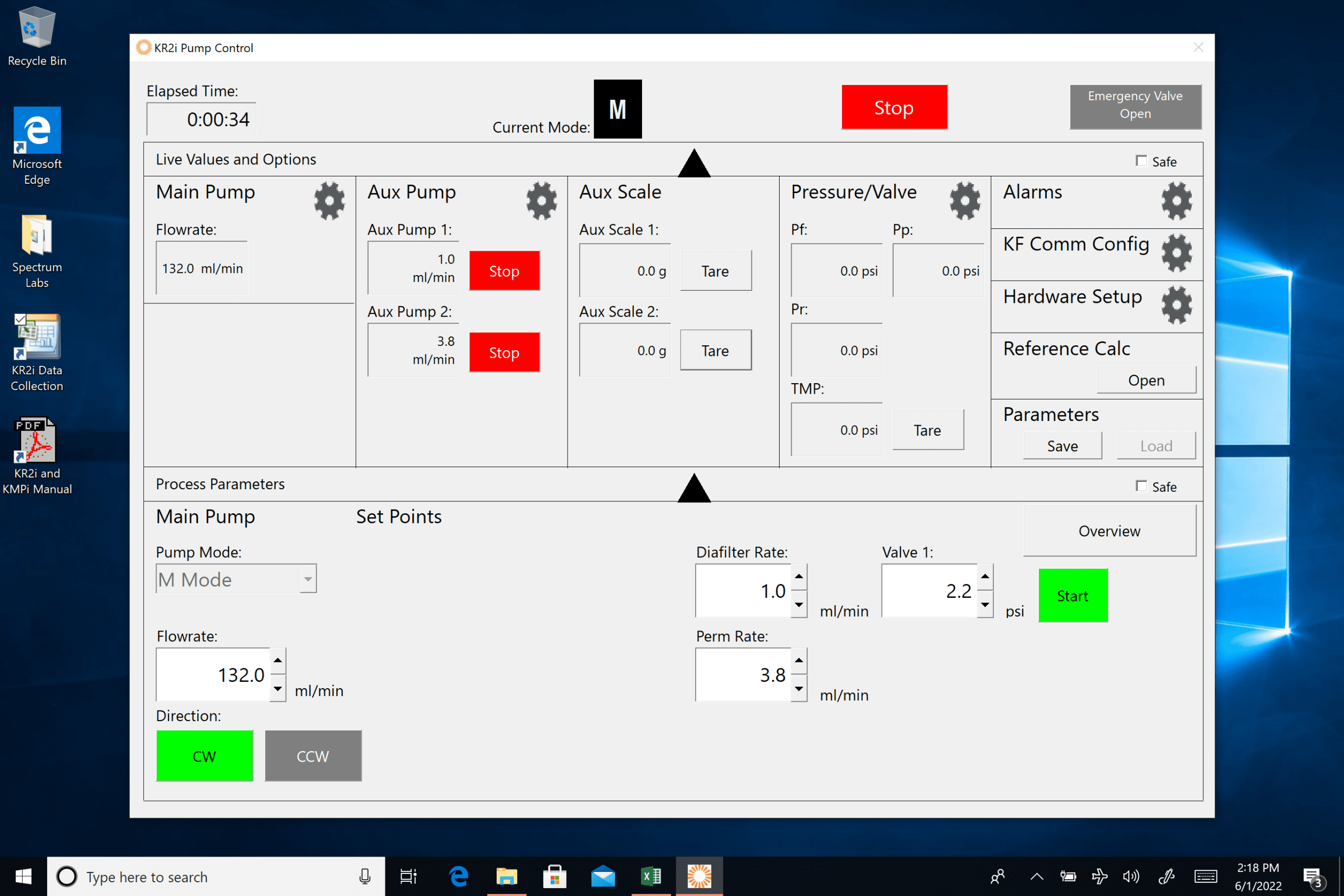
Task: Open the KR2i Pump Control taskbar icon
Action: tap(699, 876)
